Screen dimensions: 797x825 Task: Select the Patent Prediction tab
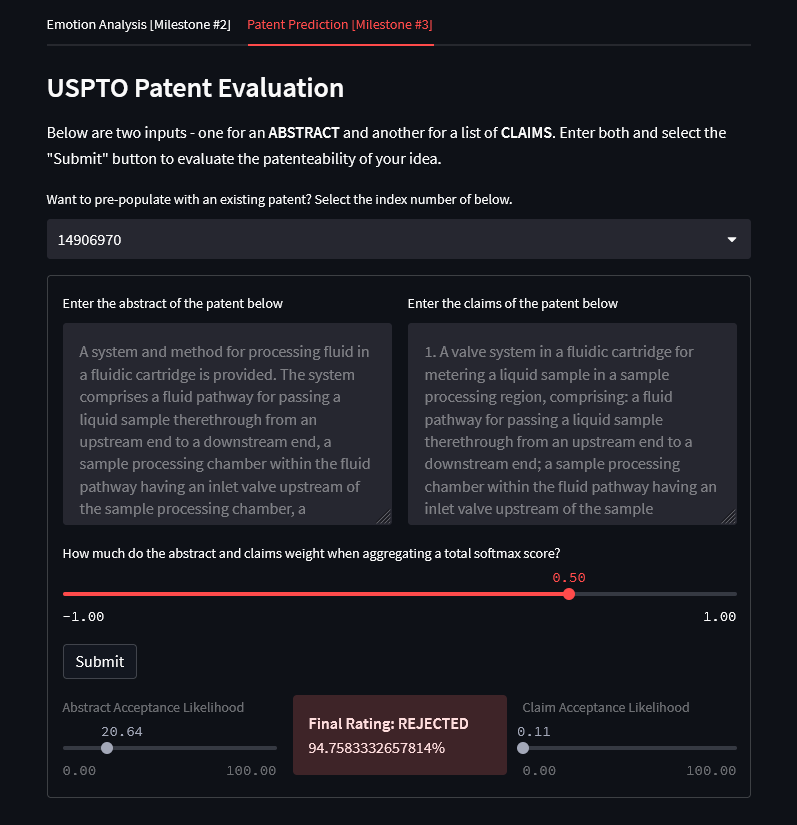[339, 24]
